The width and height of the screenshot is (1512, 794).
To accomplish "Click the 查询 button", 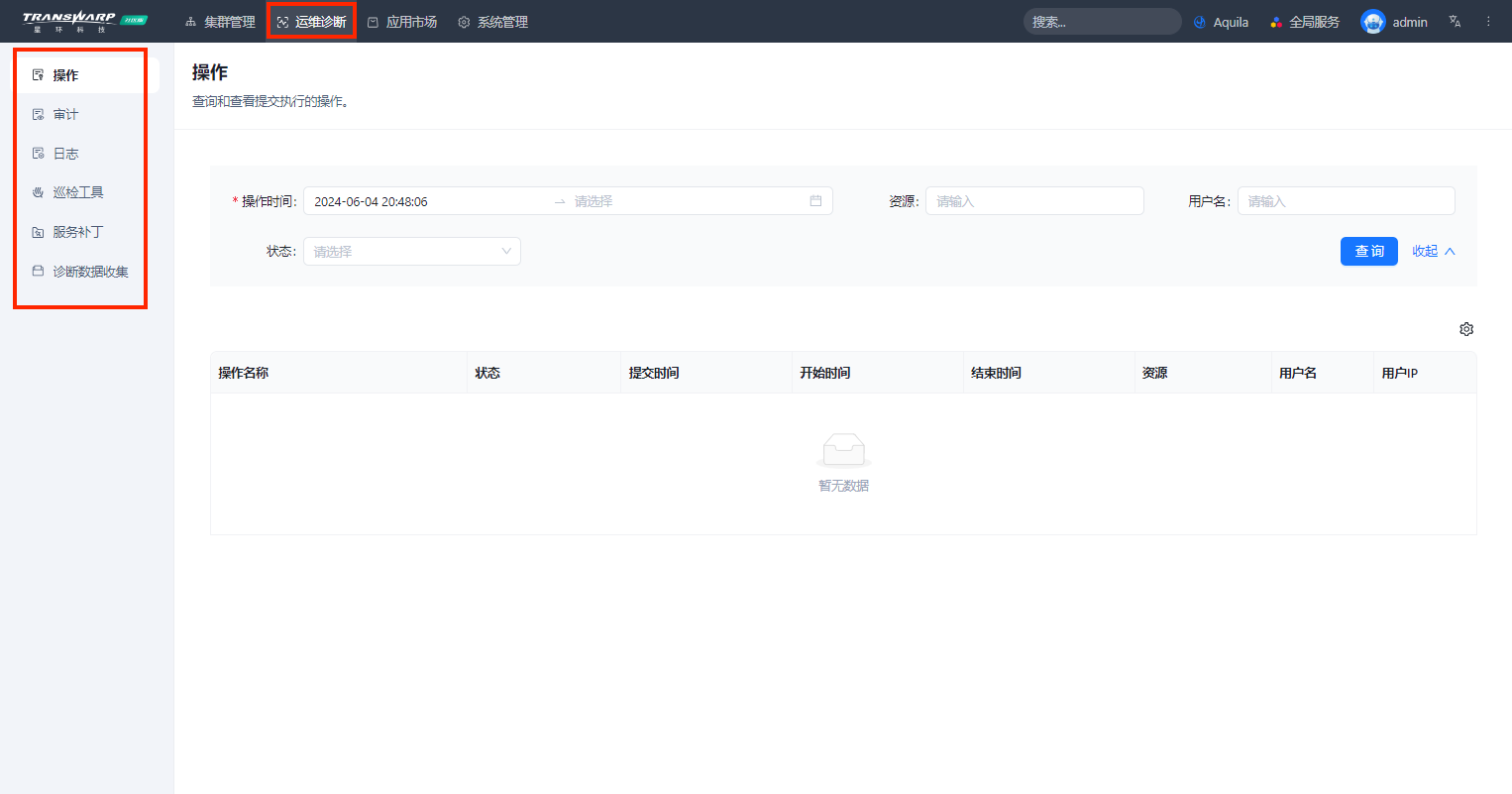I will [x=1369, y=252].
